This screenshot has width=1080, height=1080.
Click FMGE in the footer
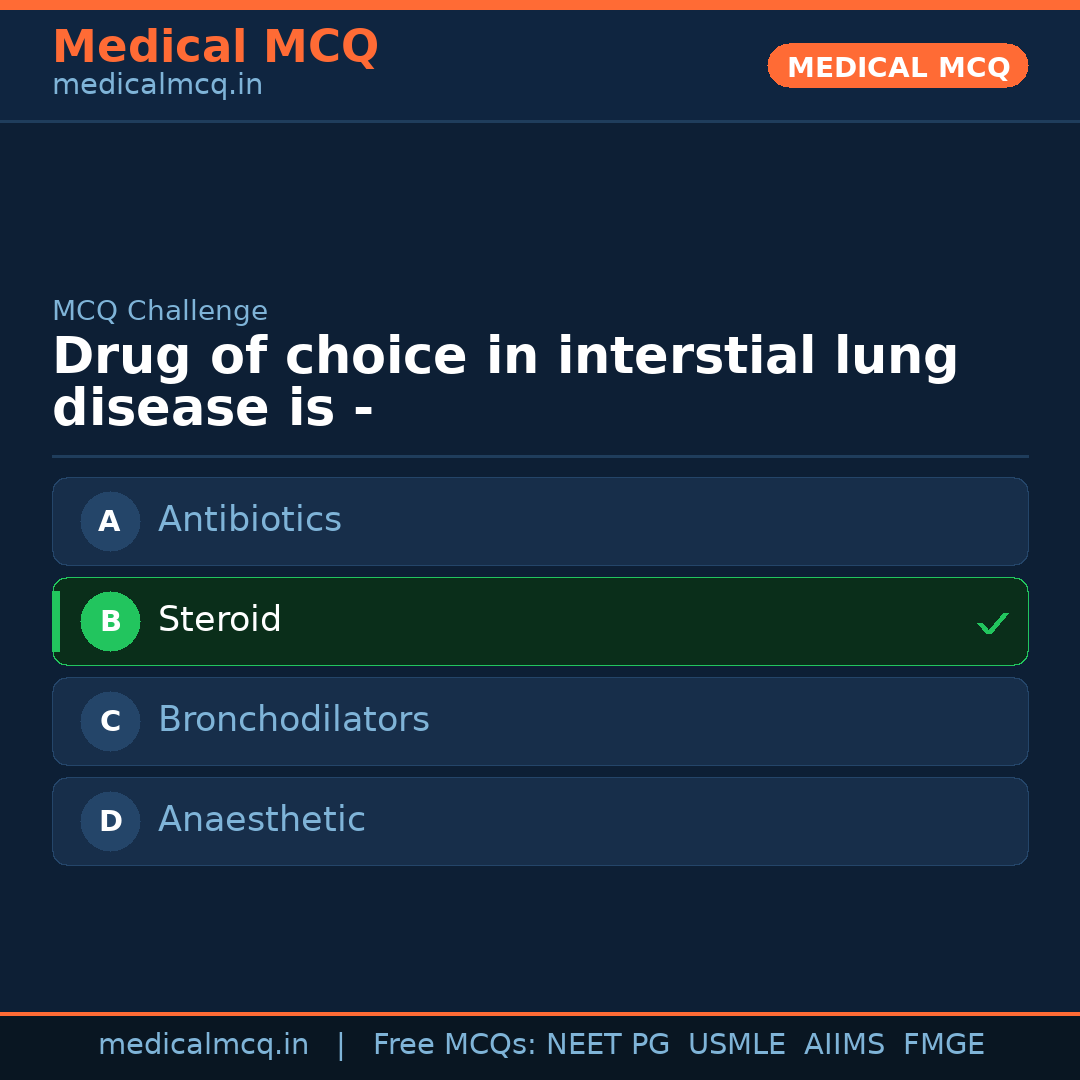[943, 1045]
